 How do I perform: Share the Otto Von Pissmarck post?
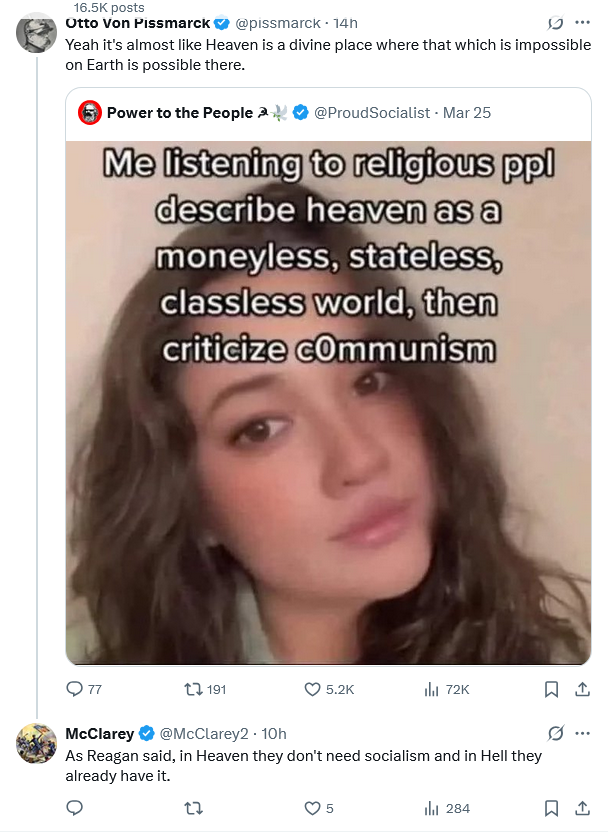581,689
